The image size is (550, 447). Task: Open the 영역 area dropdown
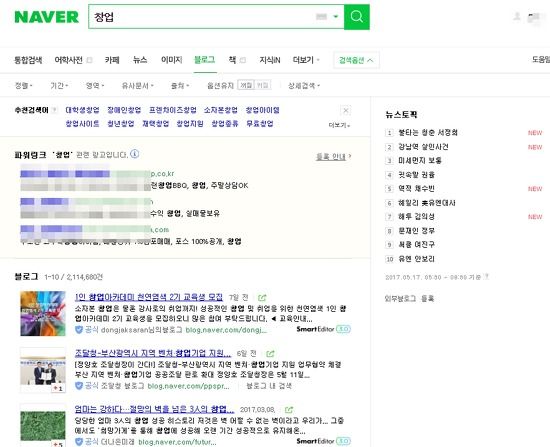coord(95,86)
